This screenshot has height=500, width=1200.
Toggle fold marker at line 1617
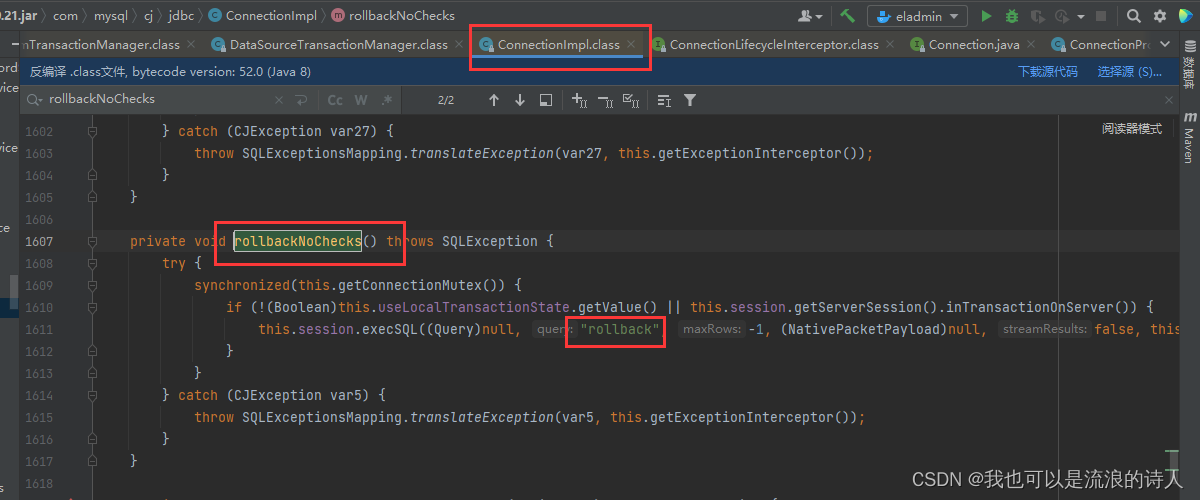tap(93, 461)
